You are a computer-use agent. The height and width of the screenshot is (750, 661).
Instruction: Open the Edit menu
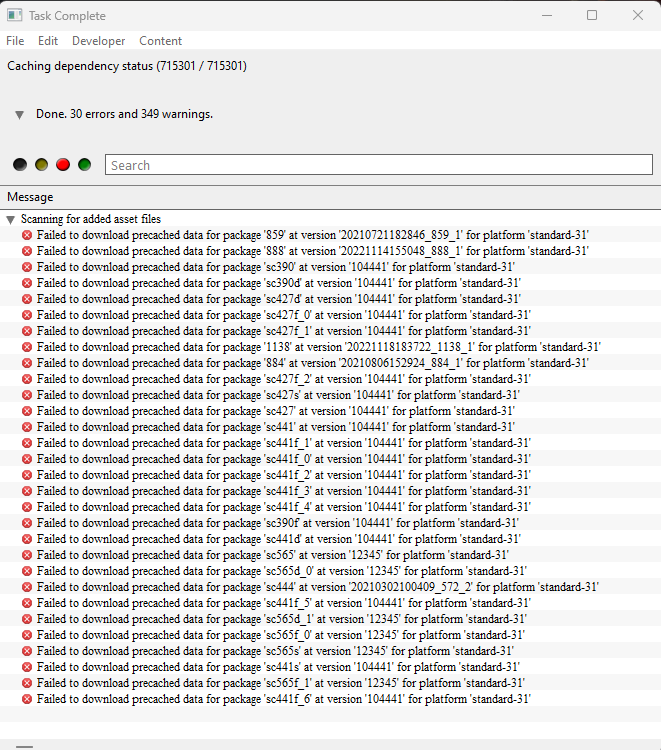click(x=48, y=41)
